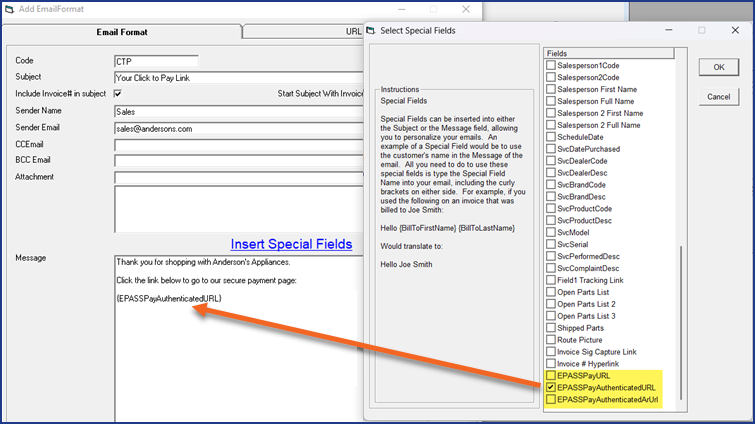Screen dimensions: 755x424
Task: Uncheck EPASSPayAuthenticatedURL field
Action: (x=551, y=387)
